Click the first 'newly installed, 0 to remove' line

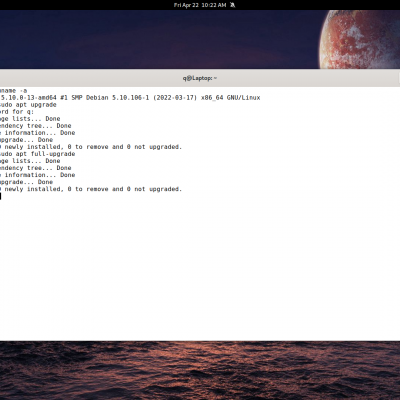point(91,147)
